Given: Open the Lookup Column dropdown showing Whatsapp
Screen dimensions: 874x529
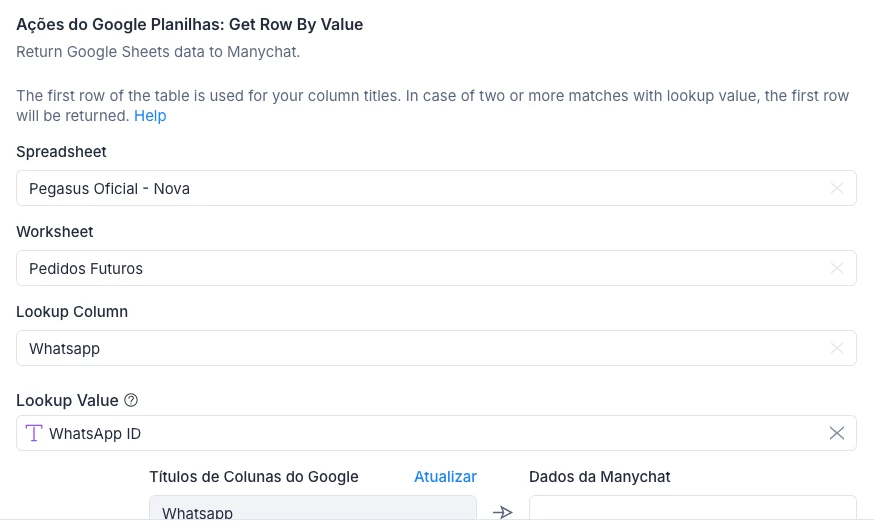Looking at the screenshot, I should pyautogui.click(x=420, y=348).
